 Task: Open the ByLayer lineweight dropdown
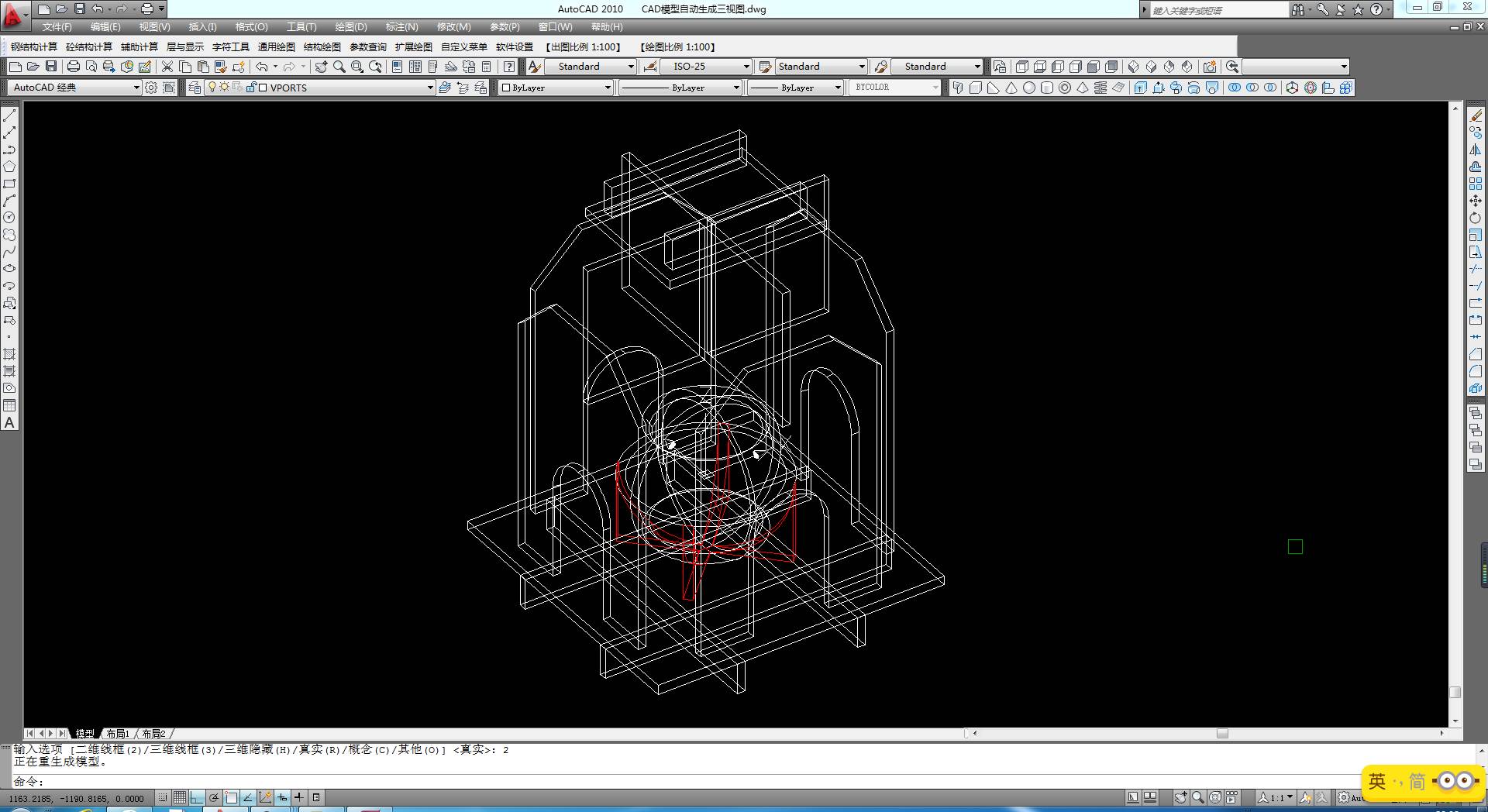point(796,88)
